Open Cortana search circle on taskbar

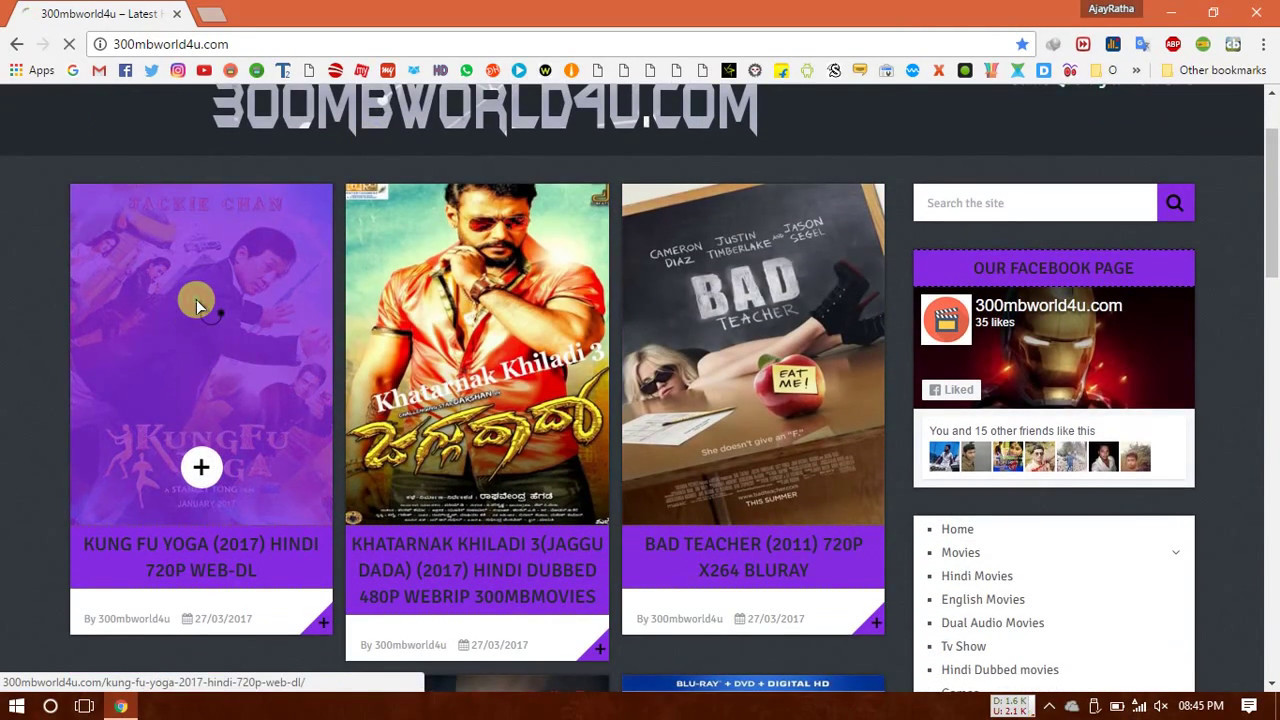point(50,706)
